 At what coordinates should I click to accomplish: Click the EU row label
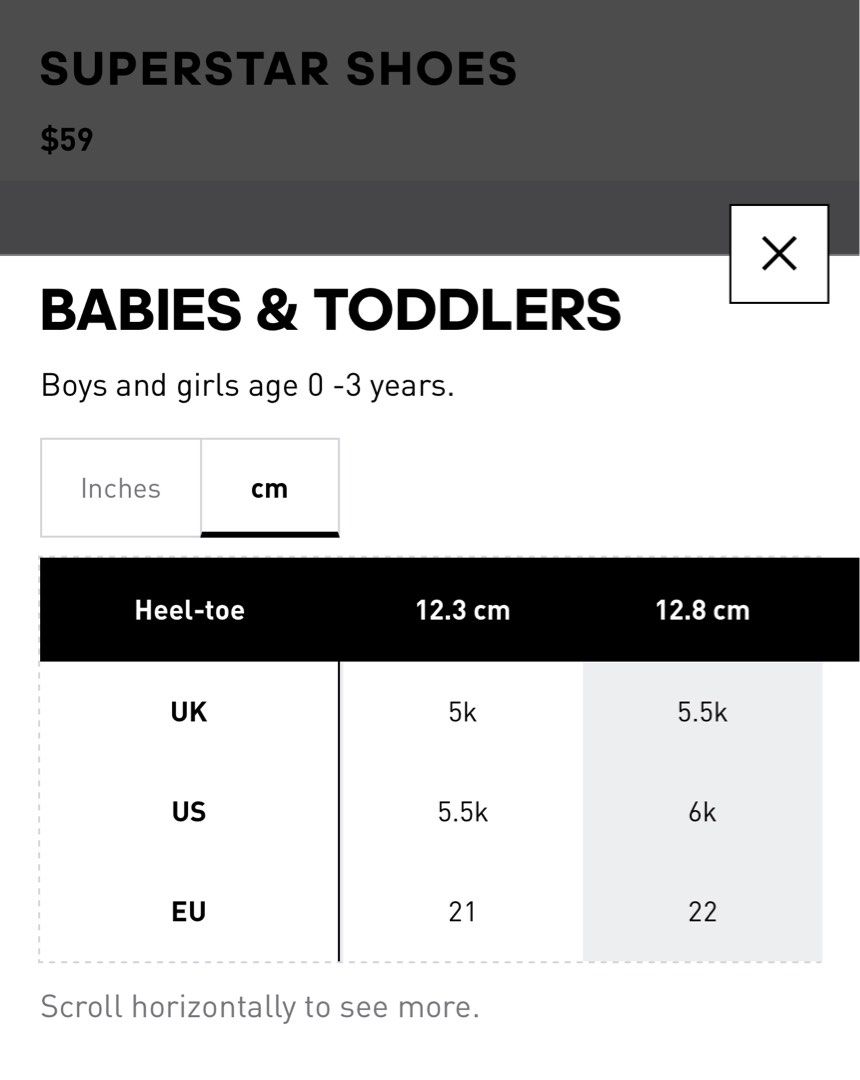click(189, 911)
